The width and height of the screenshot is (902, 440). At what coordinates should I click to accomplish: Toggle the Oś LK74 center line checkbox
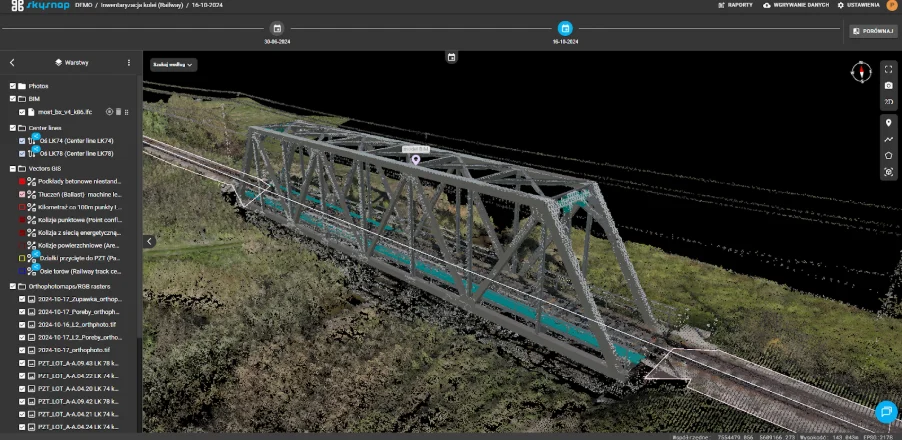point(22,141)
